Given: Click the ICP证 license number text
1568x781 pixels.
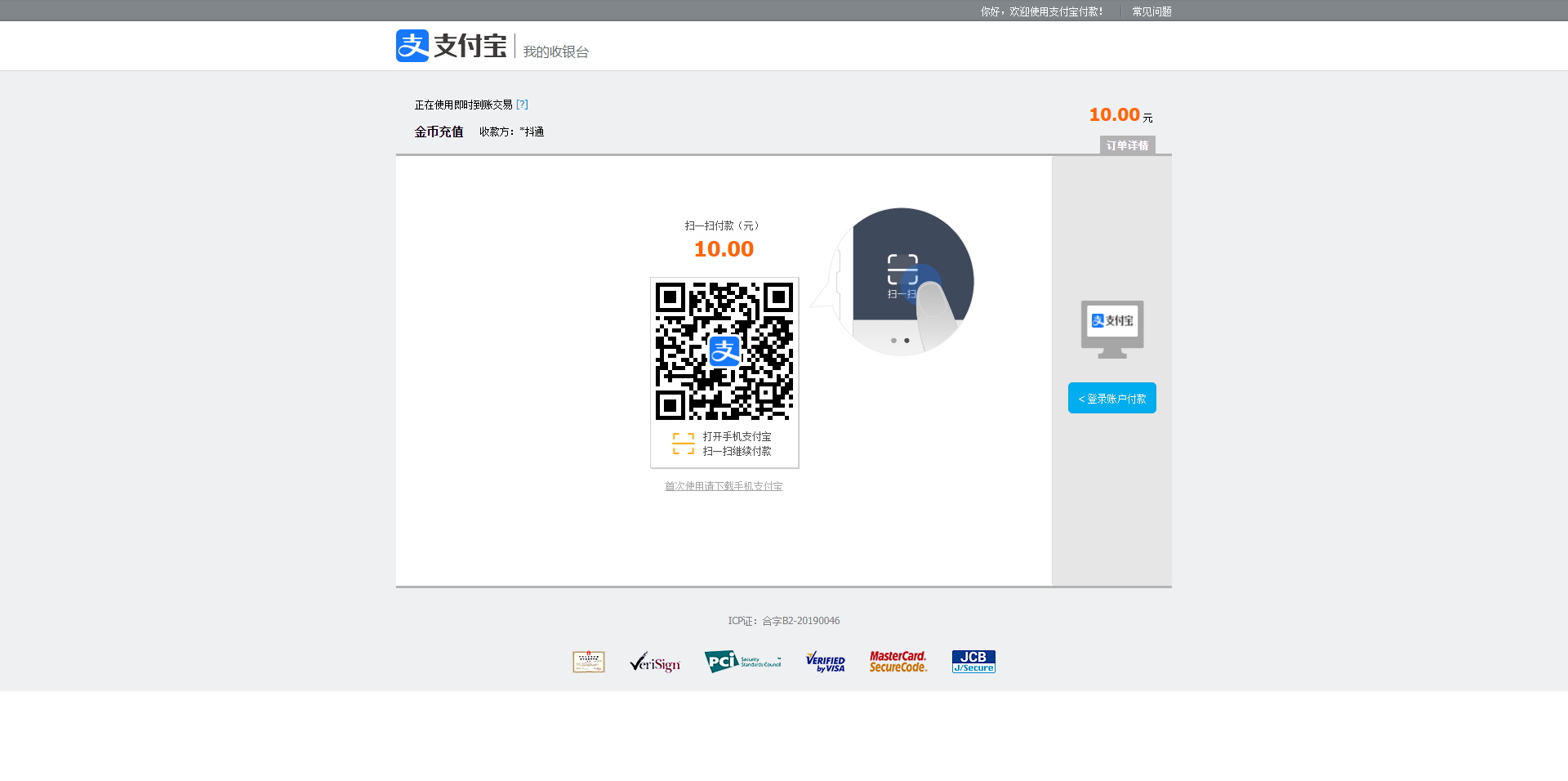Looking at the screenshot, I should tap(784, 621).
